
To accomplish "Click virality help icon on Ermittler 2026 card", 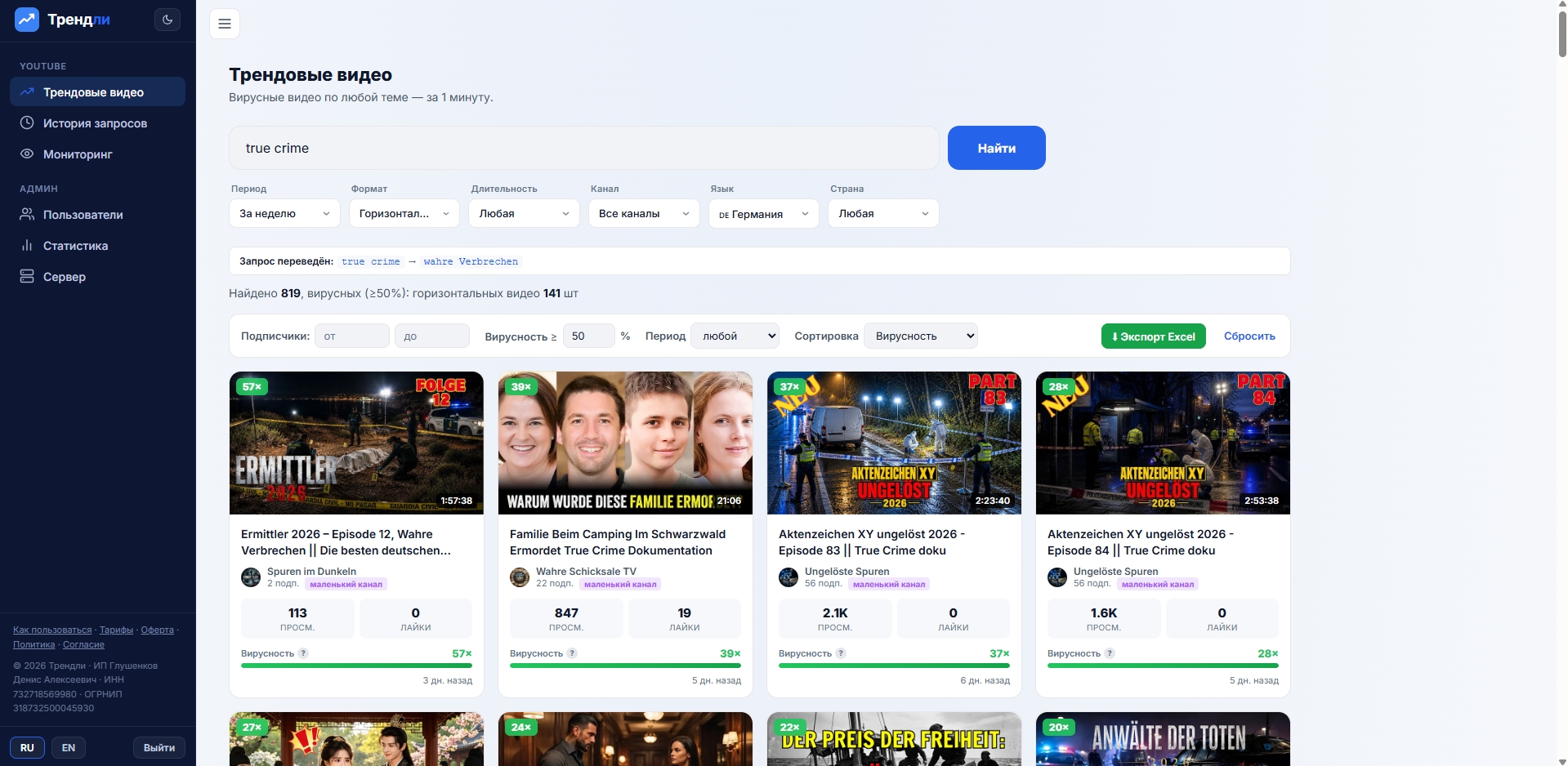I will (x=303, y=653).
